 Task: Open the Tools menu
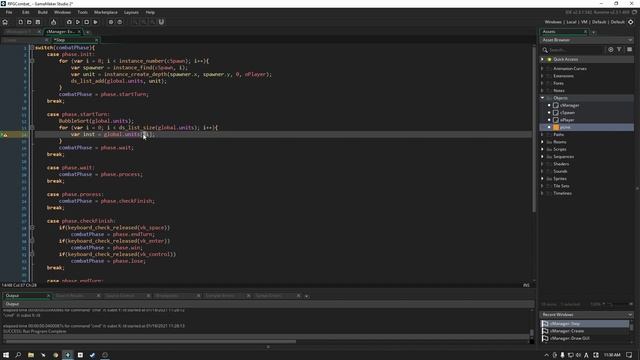[82, 12]
